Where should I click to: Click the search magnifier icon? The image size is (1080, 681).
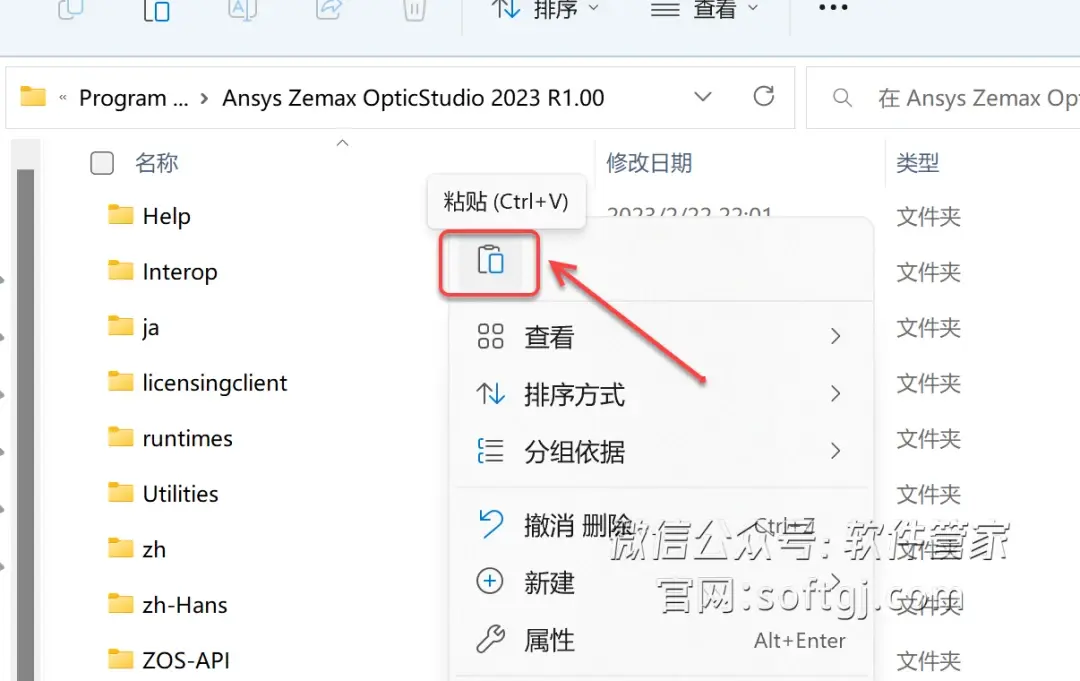(842, 98)
